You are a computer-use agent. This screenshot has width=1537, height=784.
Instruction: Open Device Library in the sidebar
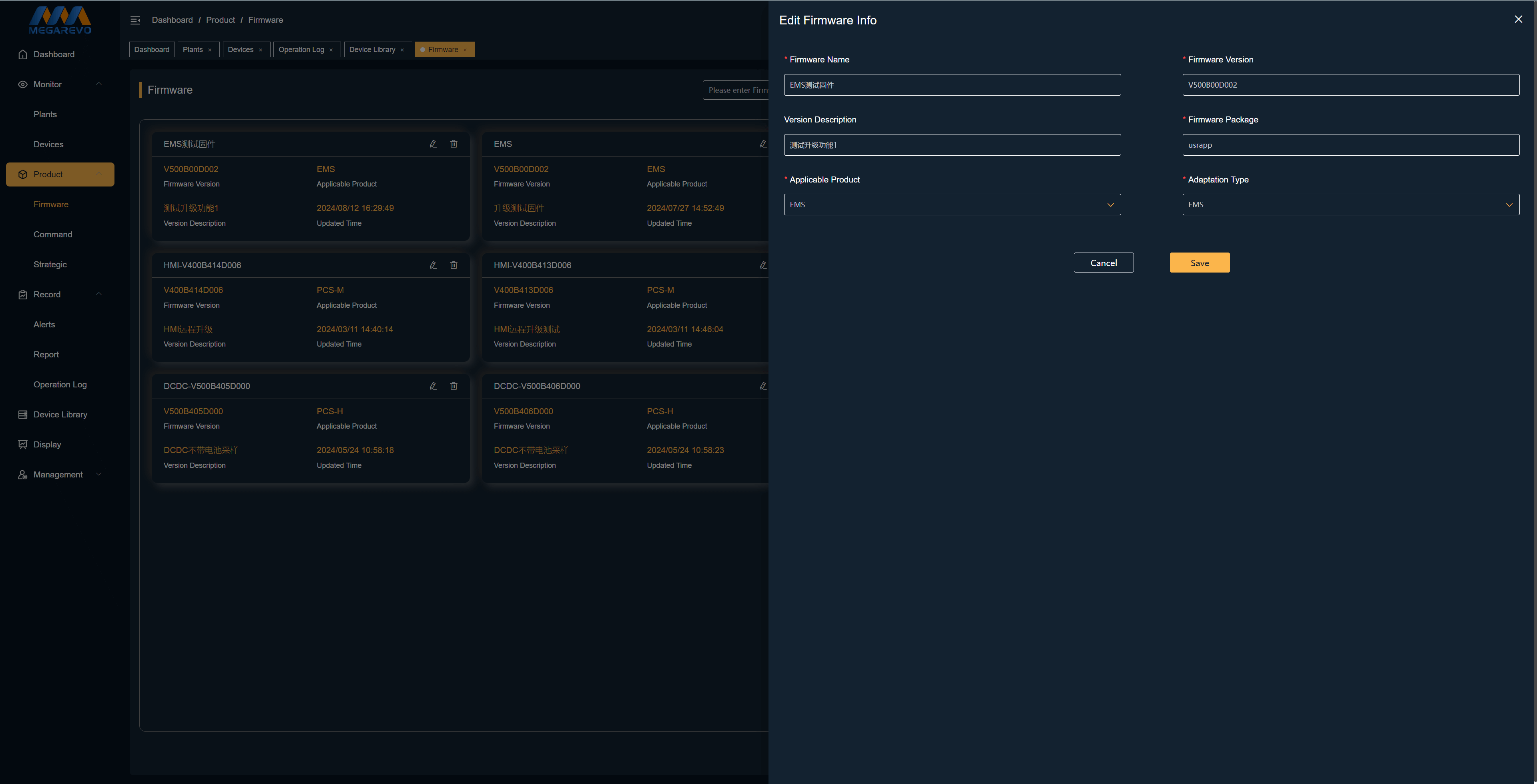point(60,415)
